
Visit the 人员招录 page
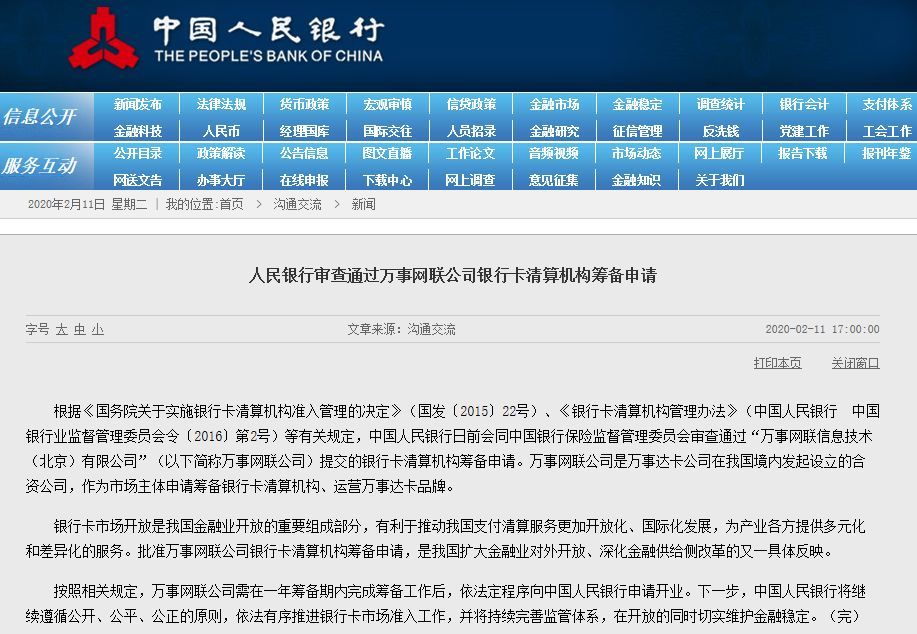pos(471,131)
